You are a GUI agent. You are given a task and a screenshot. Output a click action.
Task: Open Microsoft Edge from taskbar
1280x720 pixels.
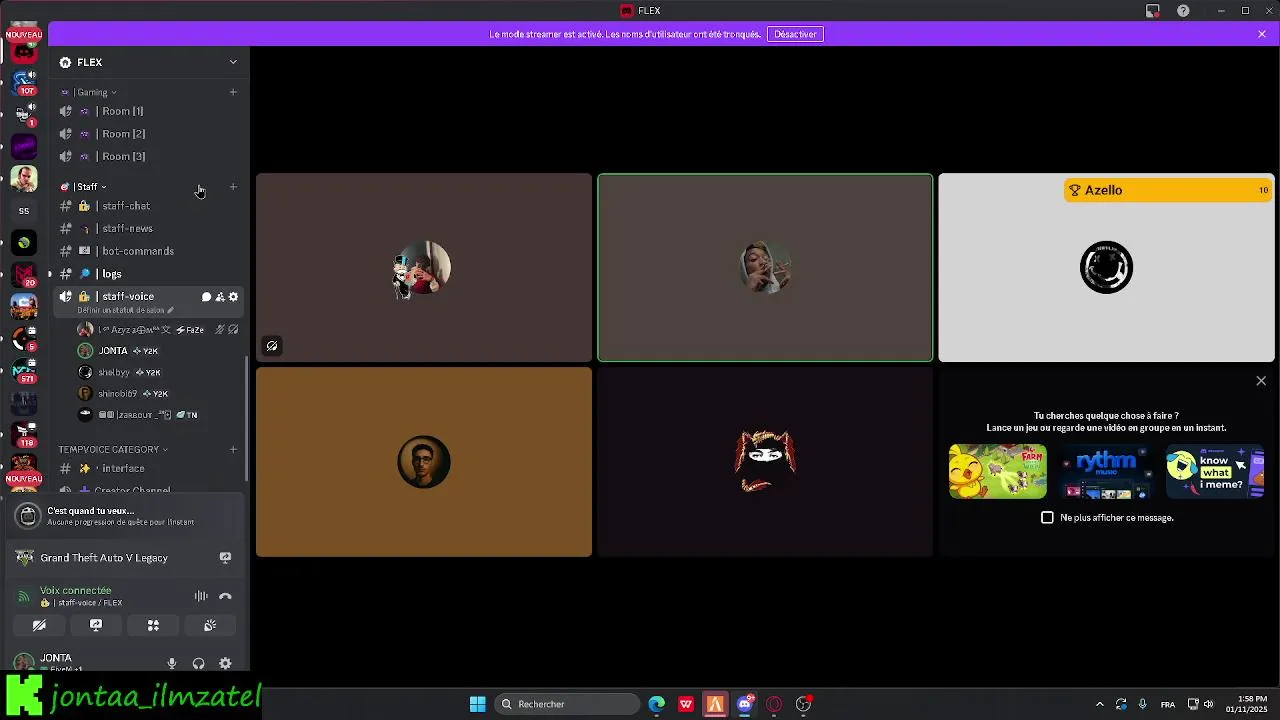(x=656, y=704)
